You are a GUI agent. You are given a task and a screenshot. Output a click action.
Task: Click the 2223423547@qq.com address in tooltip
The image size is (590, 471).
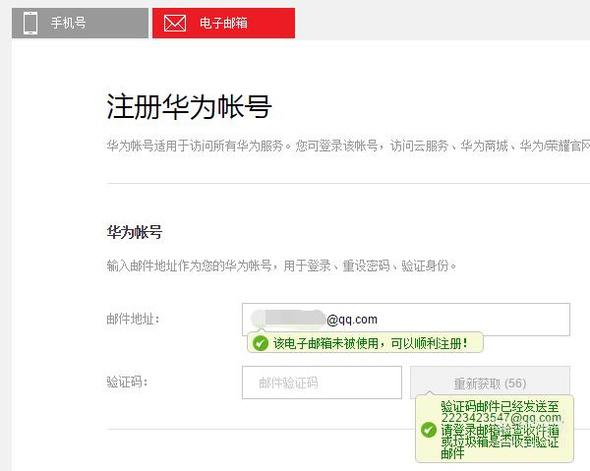coord(501,418)
